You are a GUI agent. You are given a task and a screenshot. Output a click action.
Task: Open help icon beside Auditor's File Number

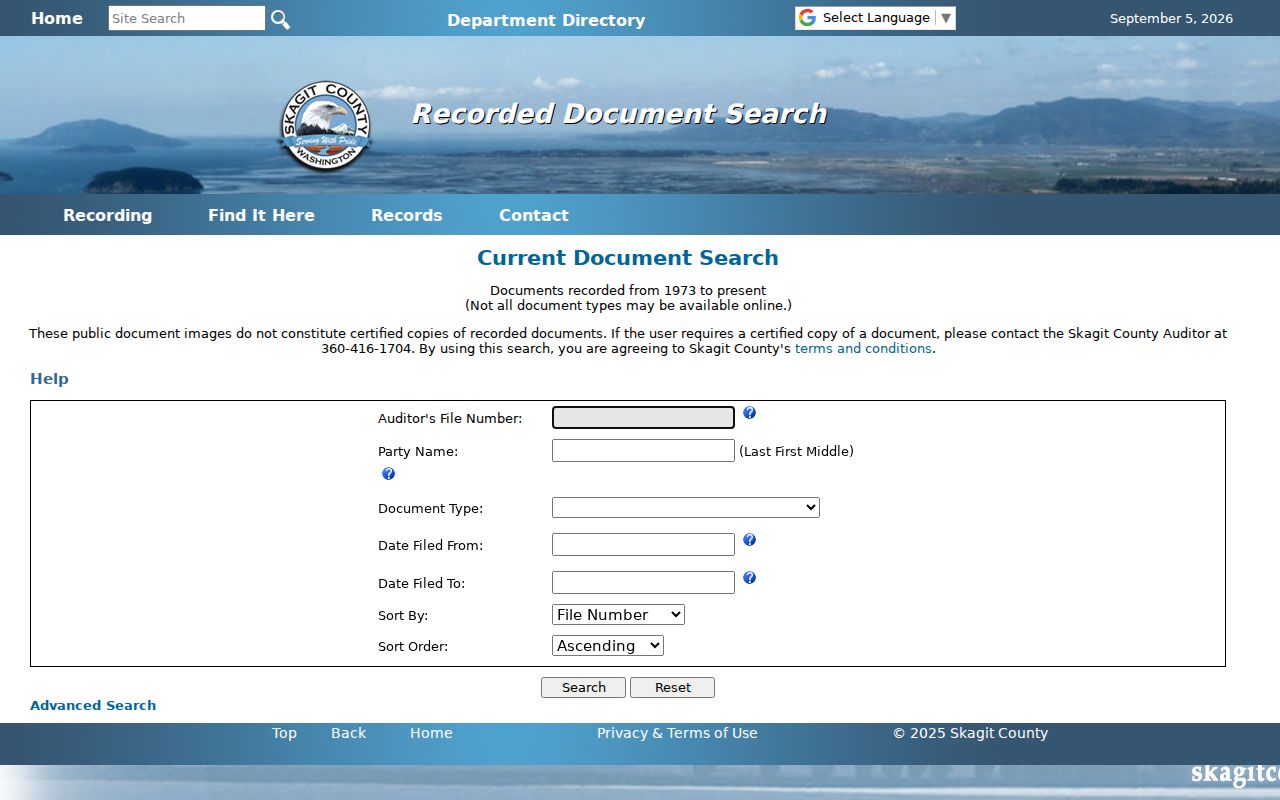pyautogui.click(x=749, y=413)
